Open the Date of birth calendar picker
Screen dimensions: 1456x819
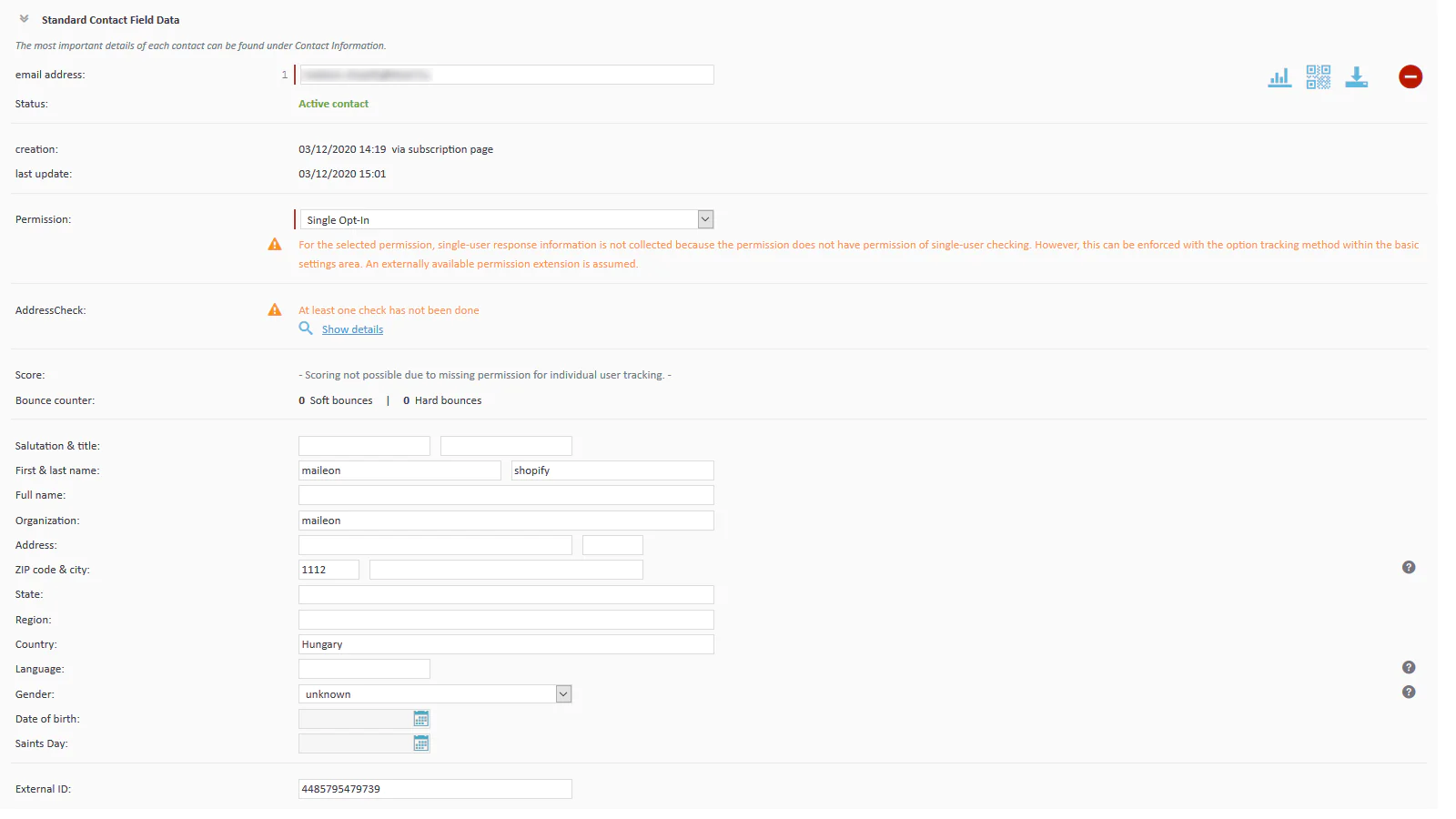pos(420,719)
